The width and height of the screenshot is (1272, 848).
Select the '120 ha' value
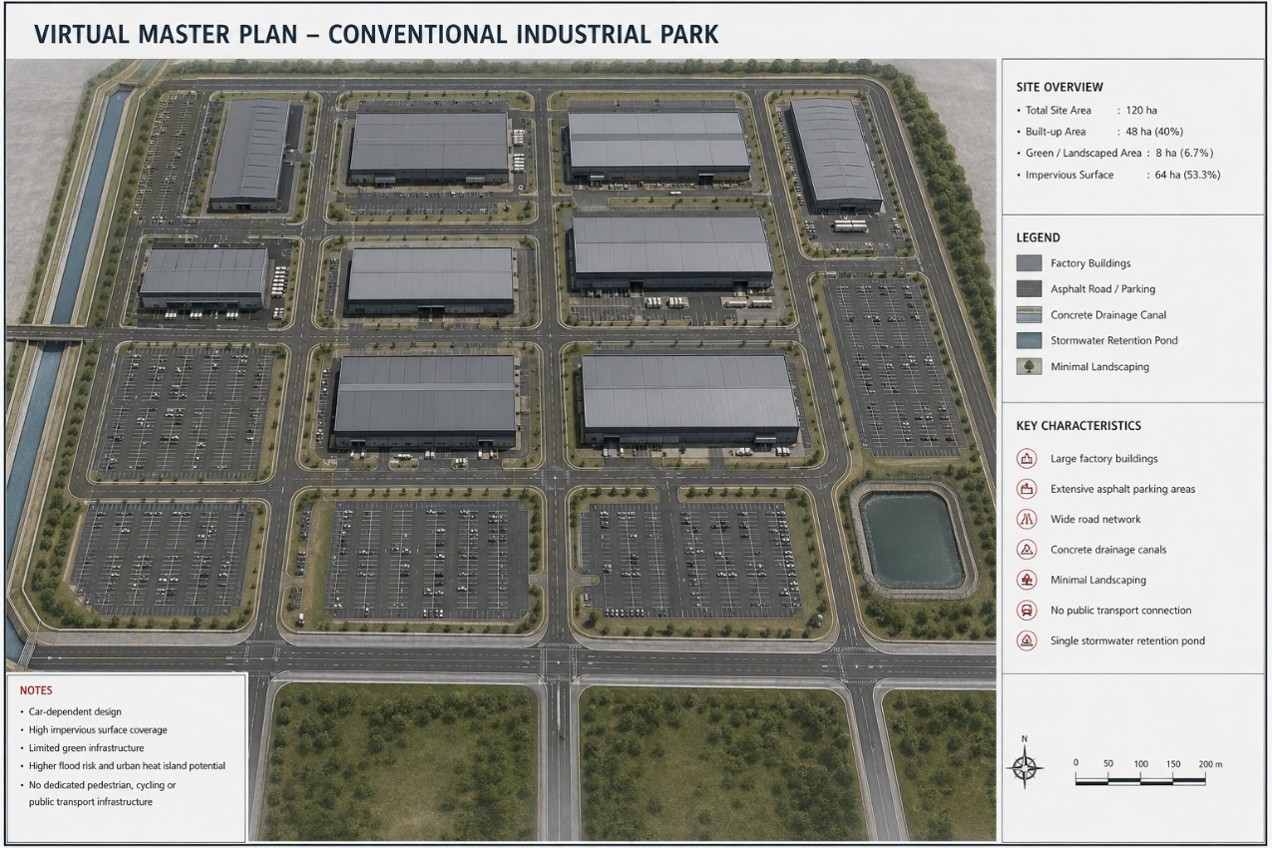click(x=1139, y=110)
